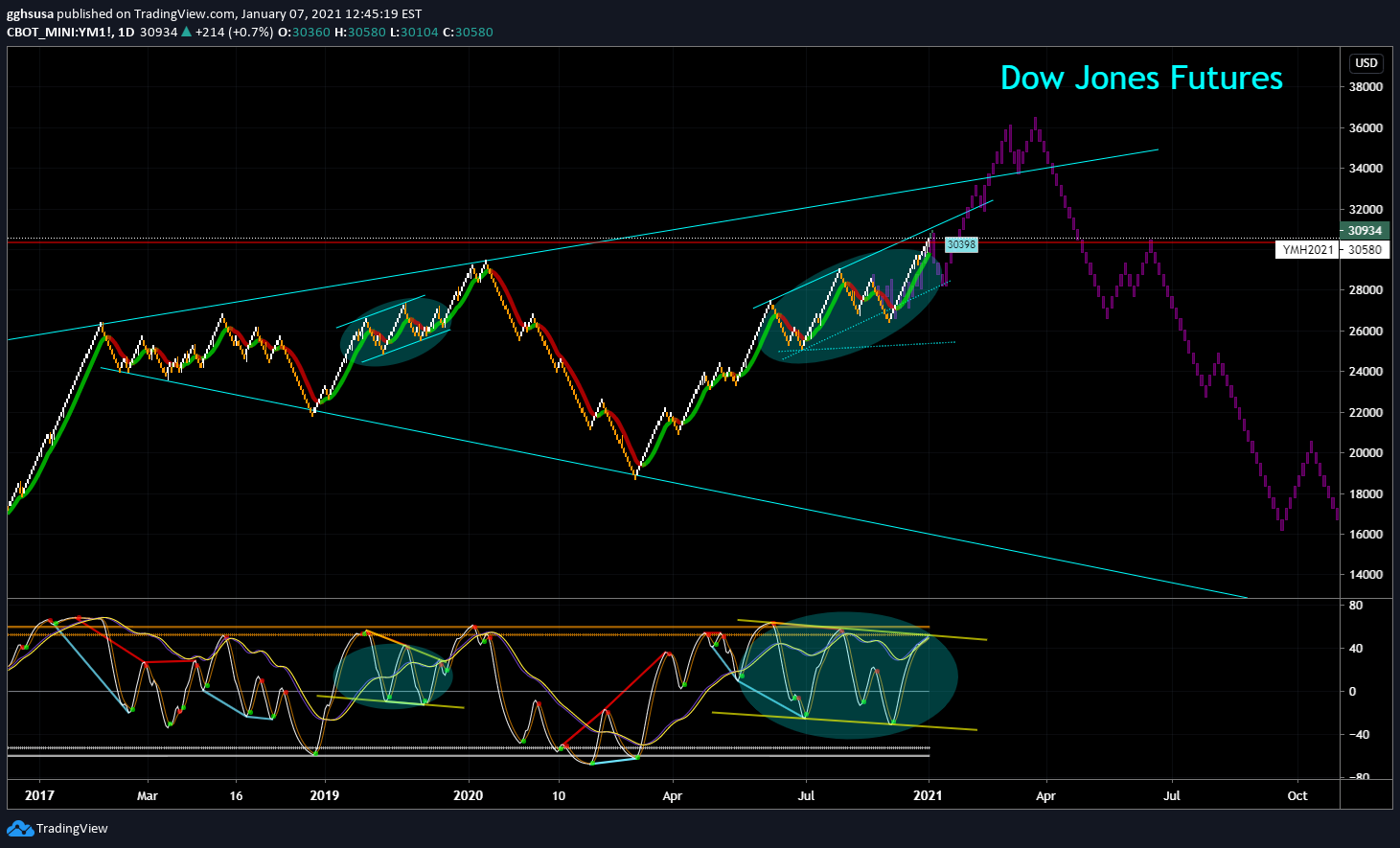Click the 32000 price axis label

(x=1366, y=210)
